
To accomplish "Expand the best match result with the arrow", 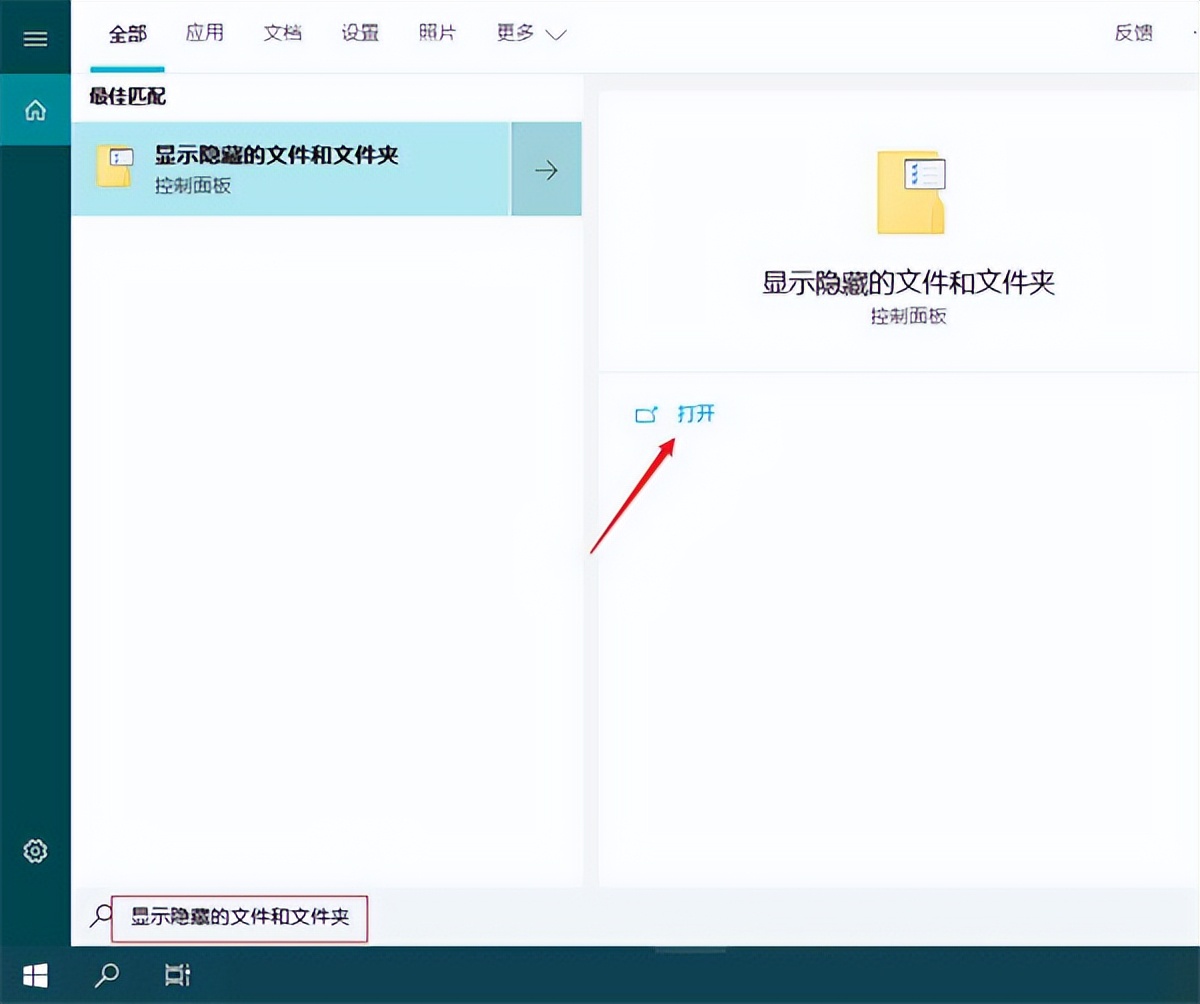I will [x=546, y=169].
